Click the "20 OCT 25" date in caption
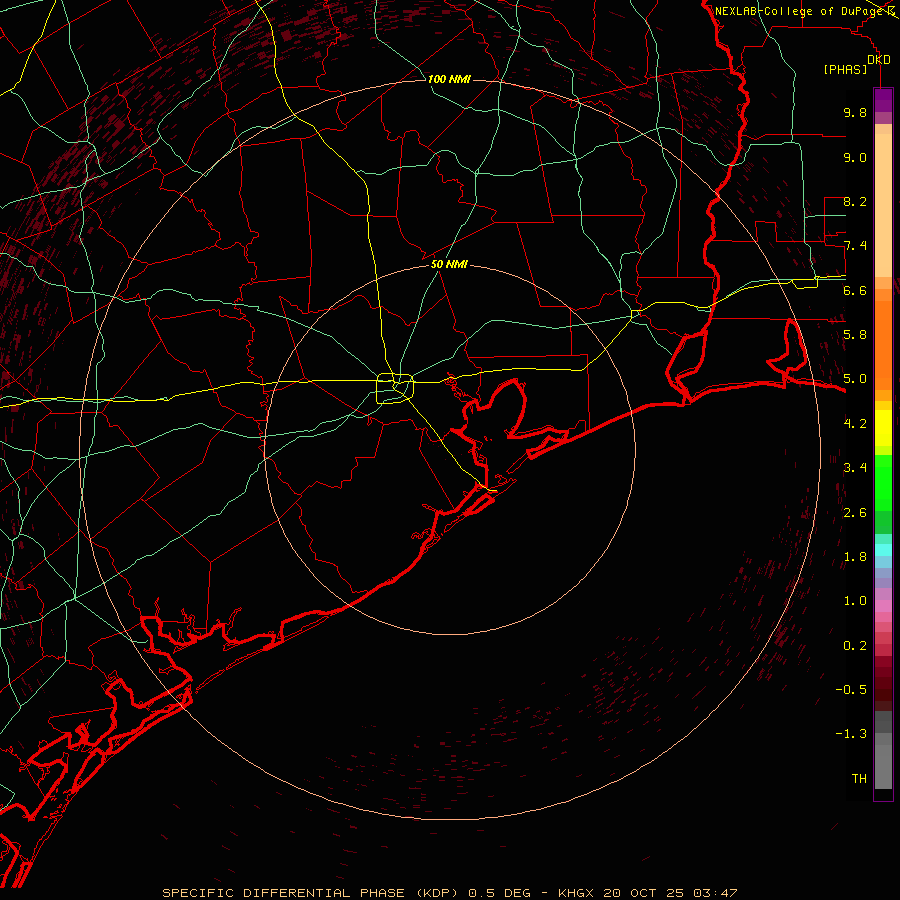 pyautogui.click(x=645, y=893)
